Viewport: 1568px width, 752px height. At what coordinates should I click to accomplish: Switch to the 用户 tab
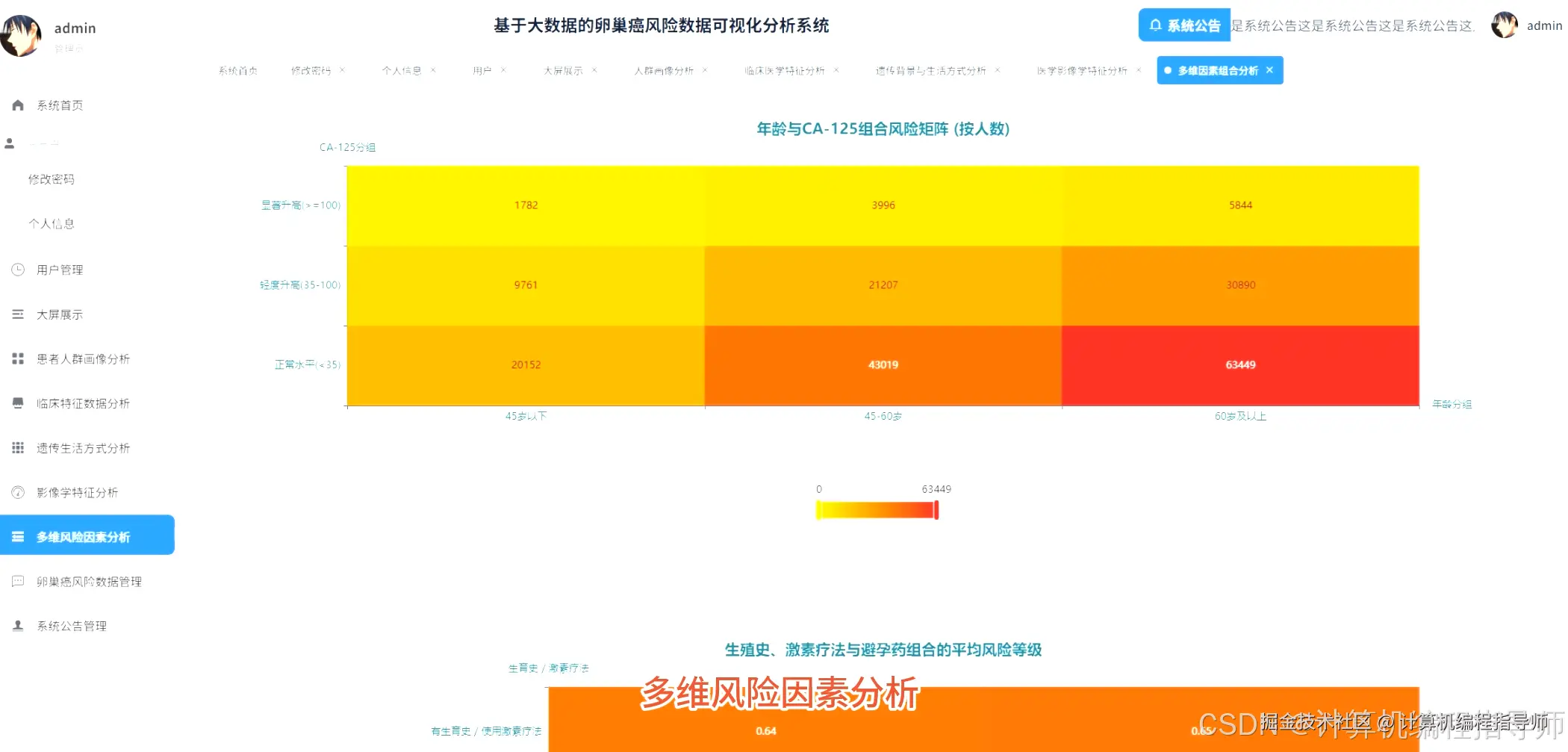[x=482, y=71]
